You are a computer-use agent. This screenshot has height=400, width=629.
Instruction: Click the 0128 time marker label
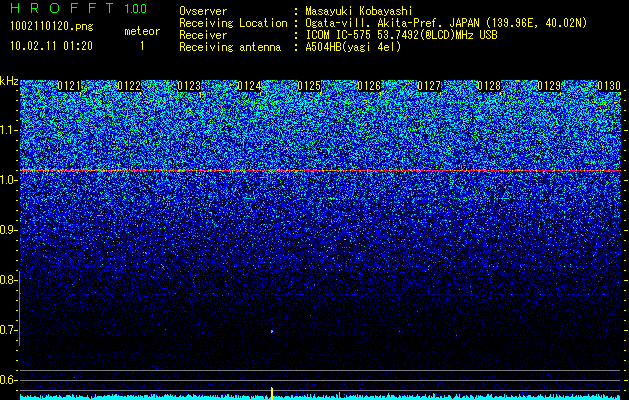[x=489, y=86]
